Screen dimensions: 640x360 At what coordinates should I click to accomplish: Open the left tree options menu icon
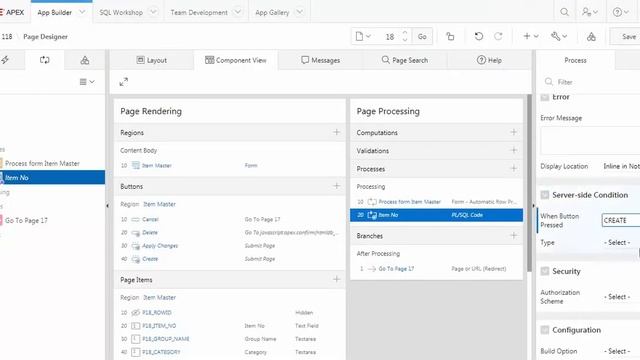click(x=87, y=82)
